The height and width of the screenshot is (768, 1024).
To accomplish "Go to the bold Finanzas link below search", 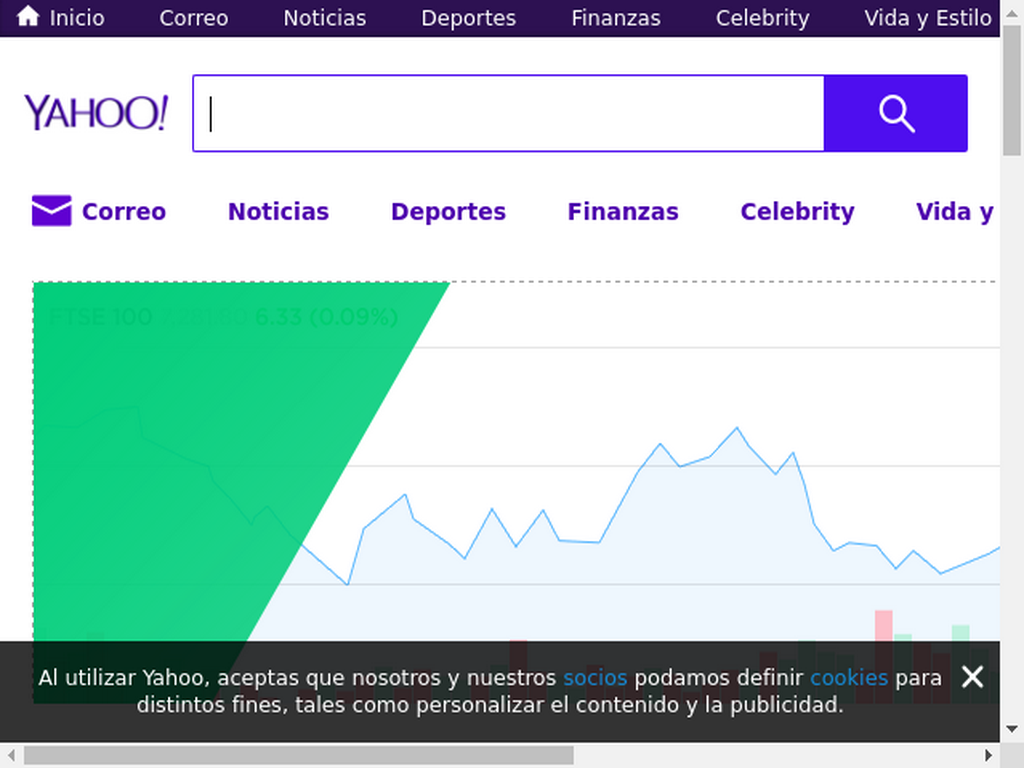I will (623, 212).
